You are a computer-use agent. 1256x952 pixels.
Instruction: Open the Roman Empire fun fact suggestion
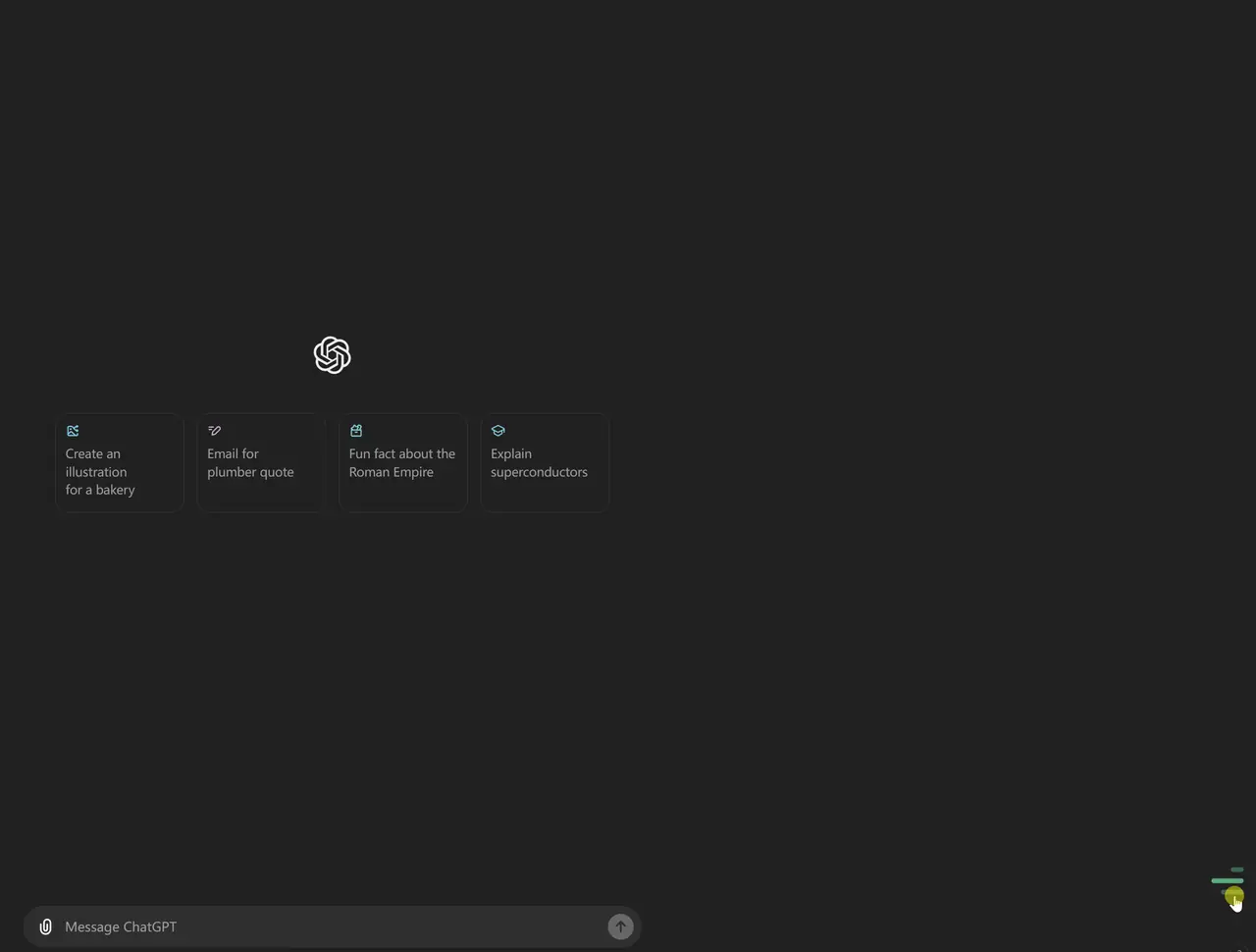pos(403,462)
